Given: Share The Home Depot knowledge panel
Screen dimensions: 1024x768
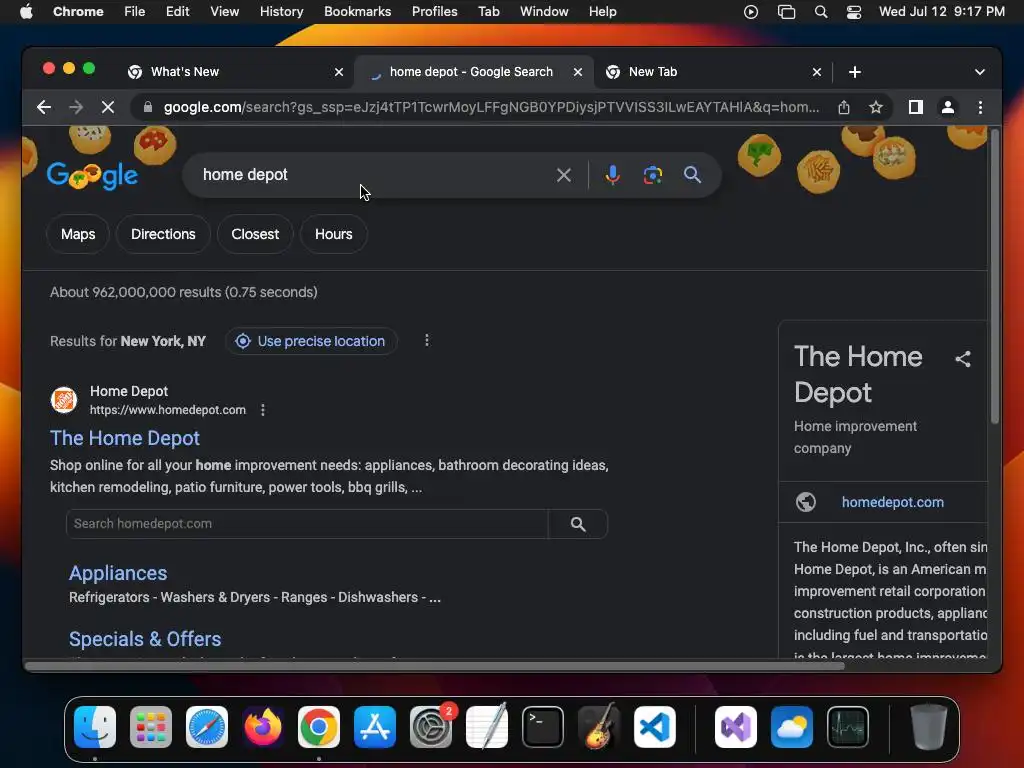Looking at the screenshot, I should (963, 359).
